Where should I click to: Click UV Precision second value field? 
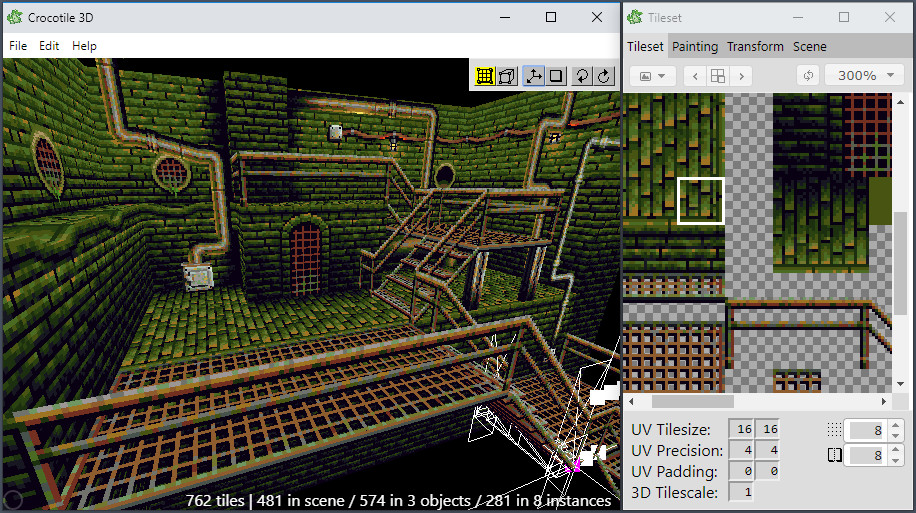768,450
